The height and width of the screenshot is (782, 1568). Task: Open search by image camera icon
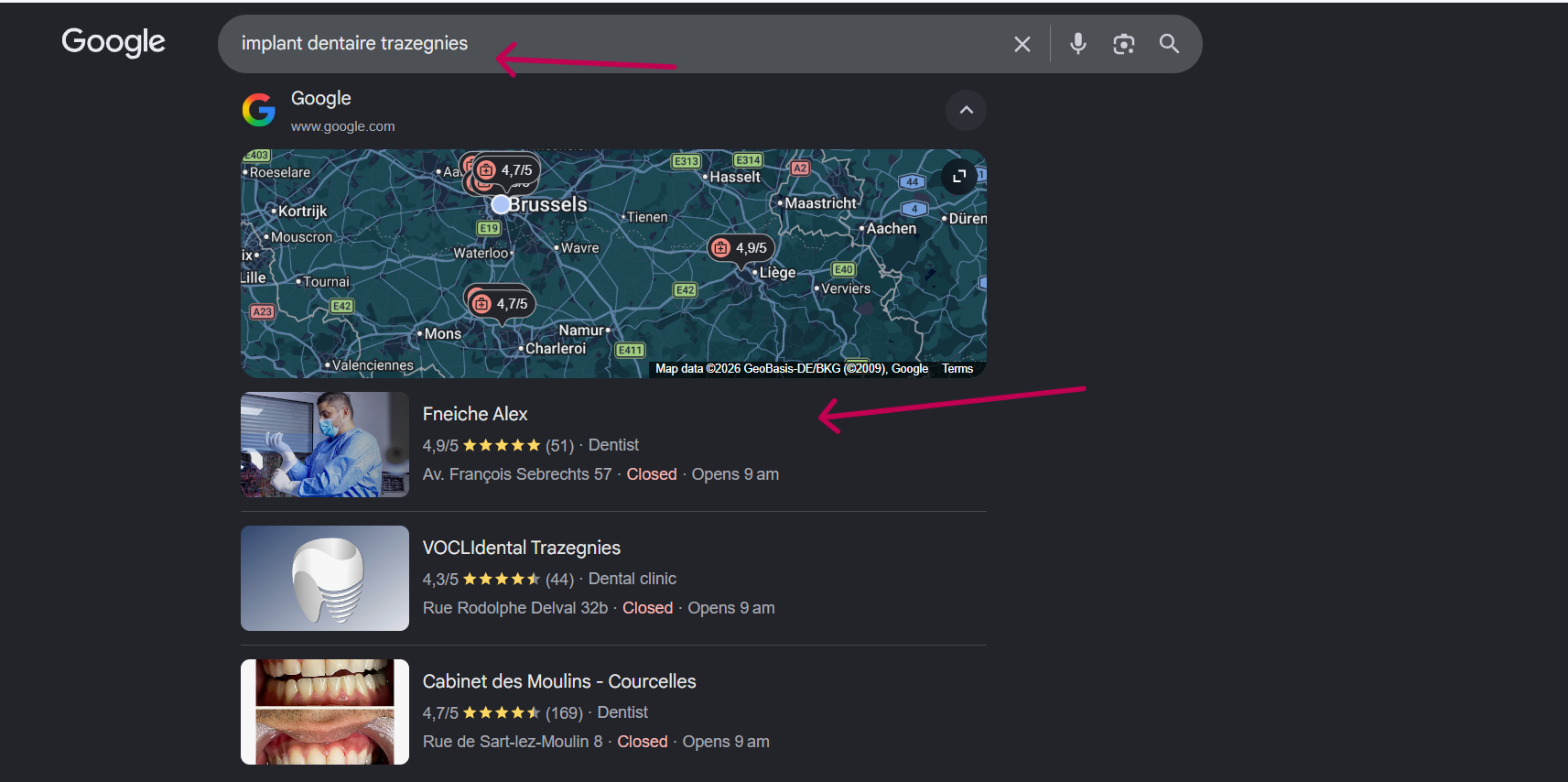click(1124, 44)
